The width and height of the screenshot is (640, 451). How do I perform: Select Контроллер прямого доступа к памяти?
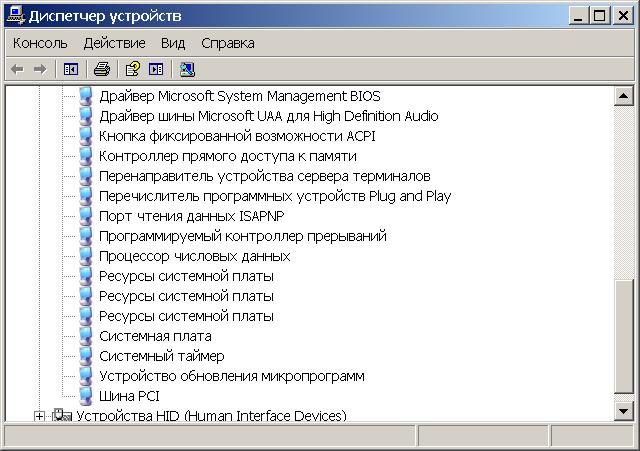pos(228,156)
